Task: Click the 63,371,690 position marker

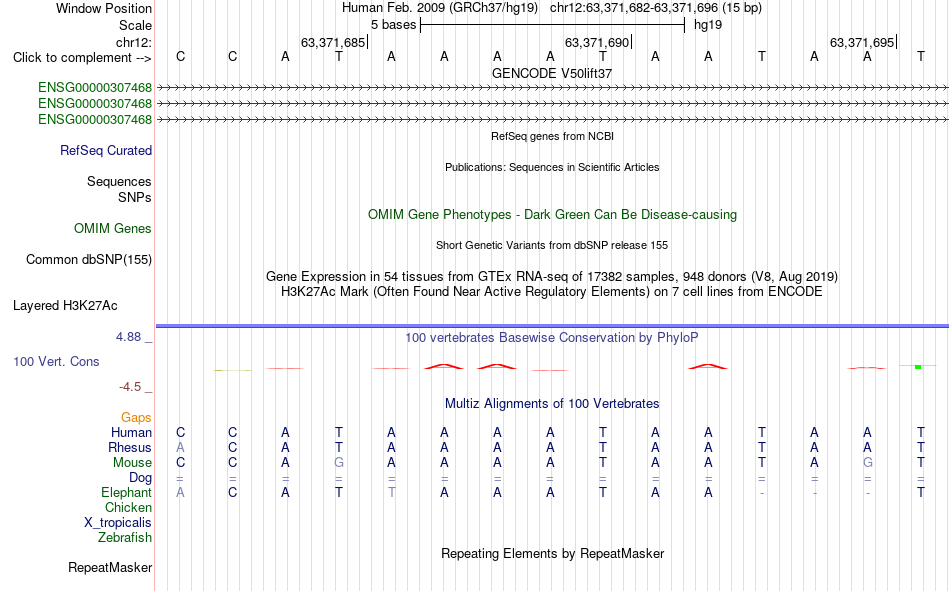Action: [598, 42]
